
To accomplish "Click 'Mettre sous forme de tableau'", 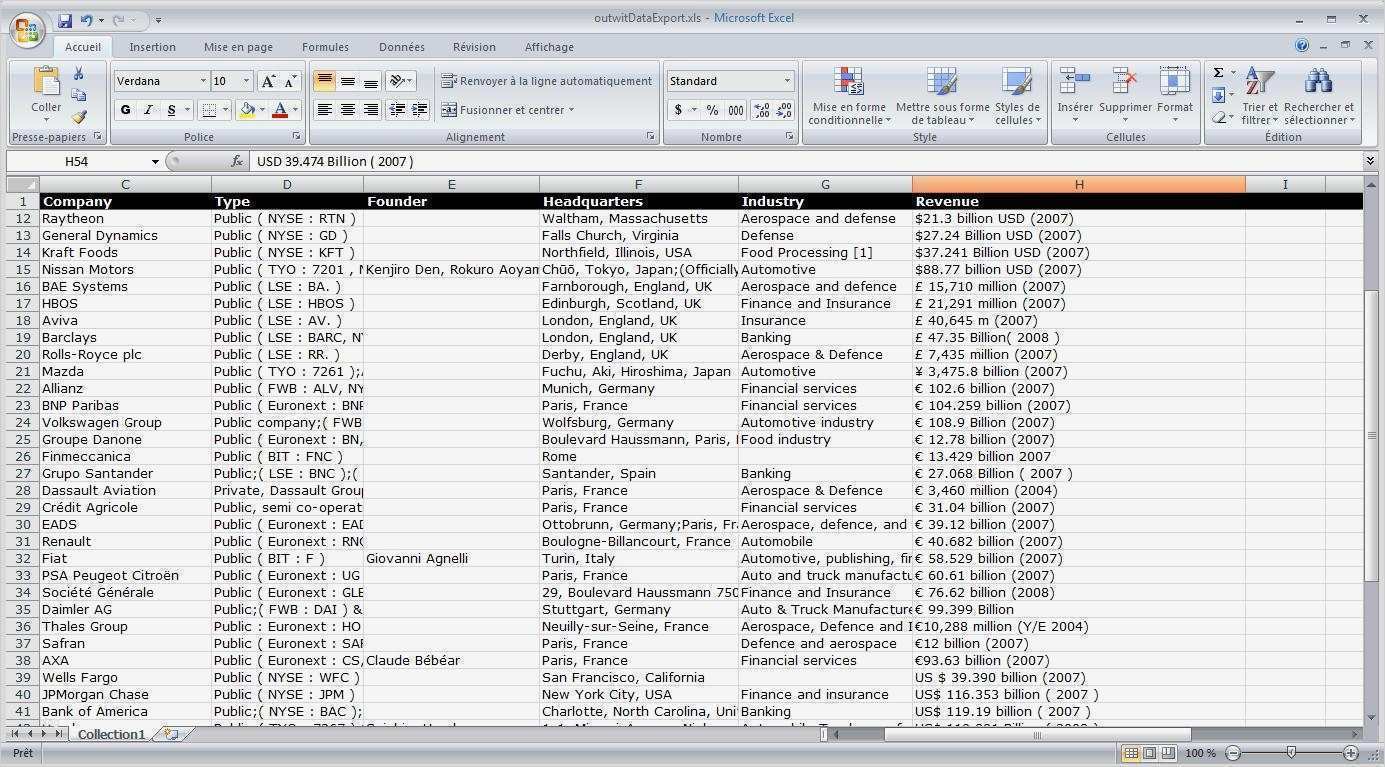I will 942,96.
